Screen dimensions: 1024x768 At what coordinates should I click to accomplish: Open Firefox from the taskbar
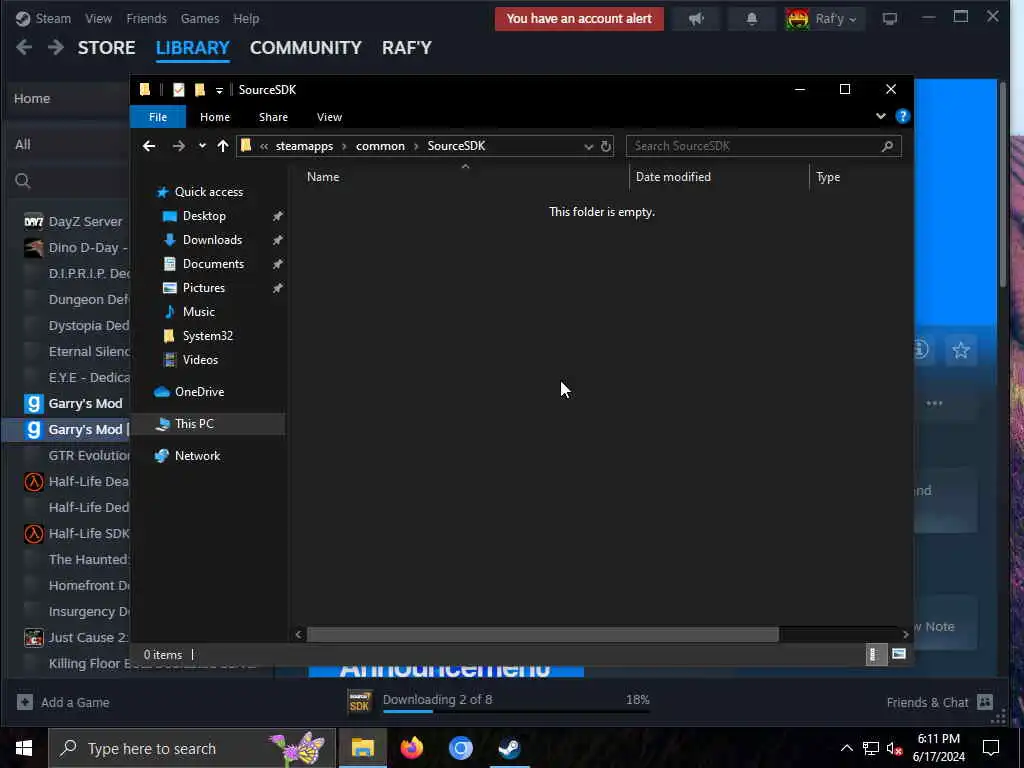[411, 748]
